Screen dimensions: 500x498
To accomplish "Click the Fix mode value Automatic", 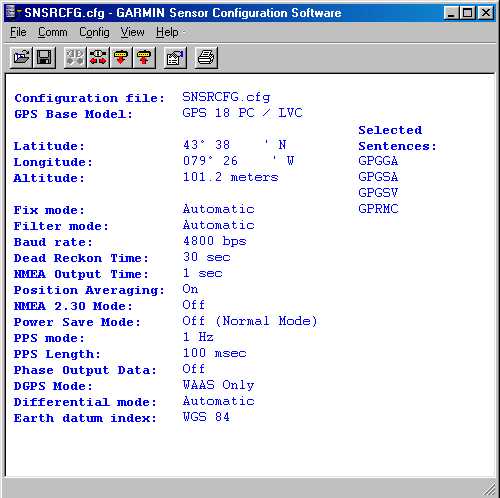I will 218,209.
